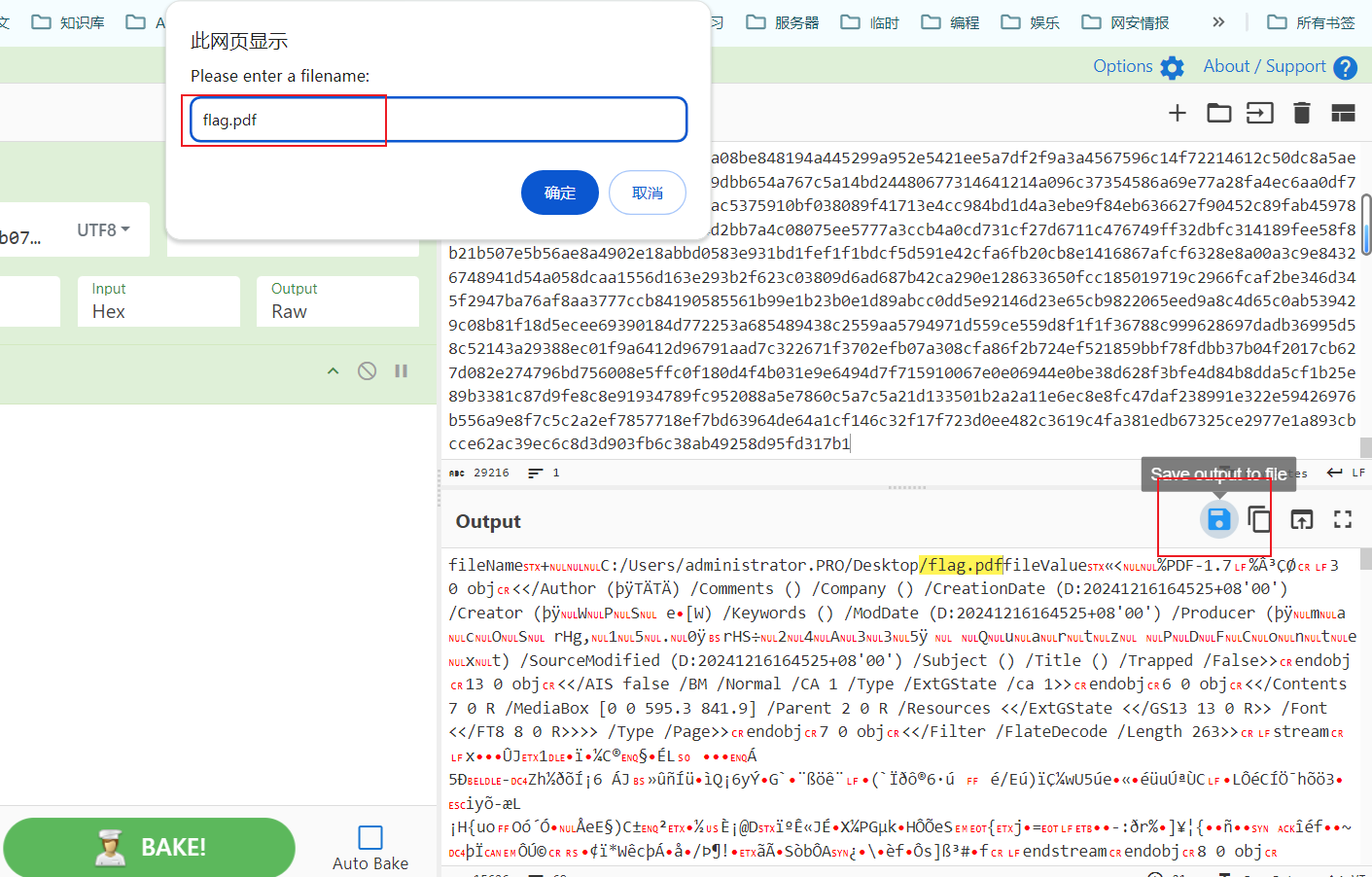Image resolution: width=1372 pixels, height=877 pixels.
Task: Tick the Auto Bake checkbox
Action: click(370, 837)
